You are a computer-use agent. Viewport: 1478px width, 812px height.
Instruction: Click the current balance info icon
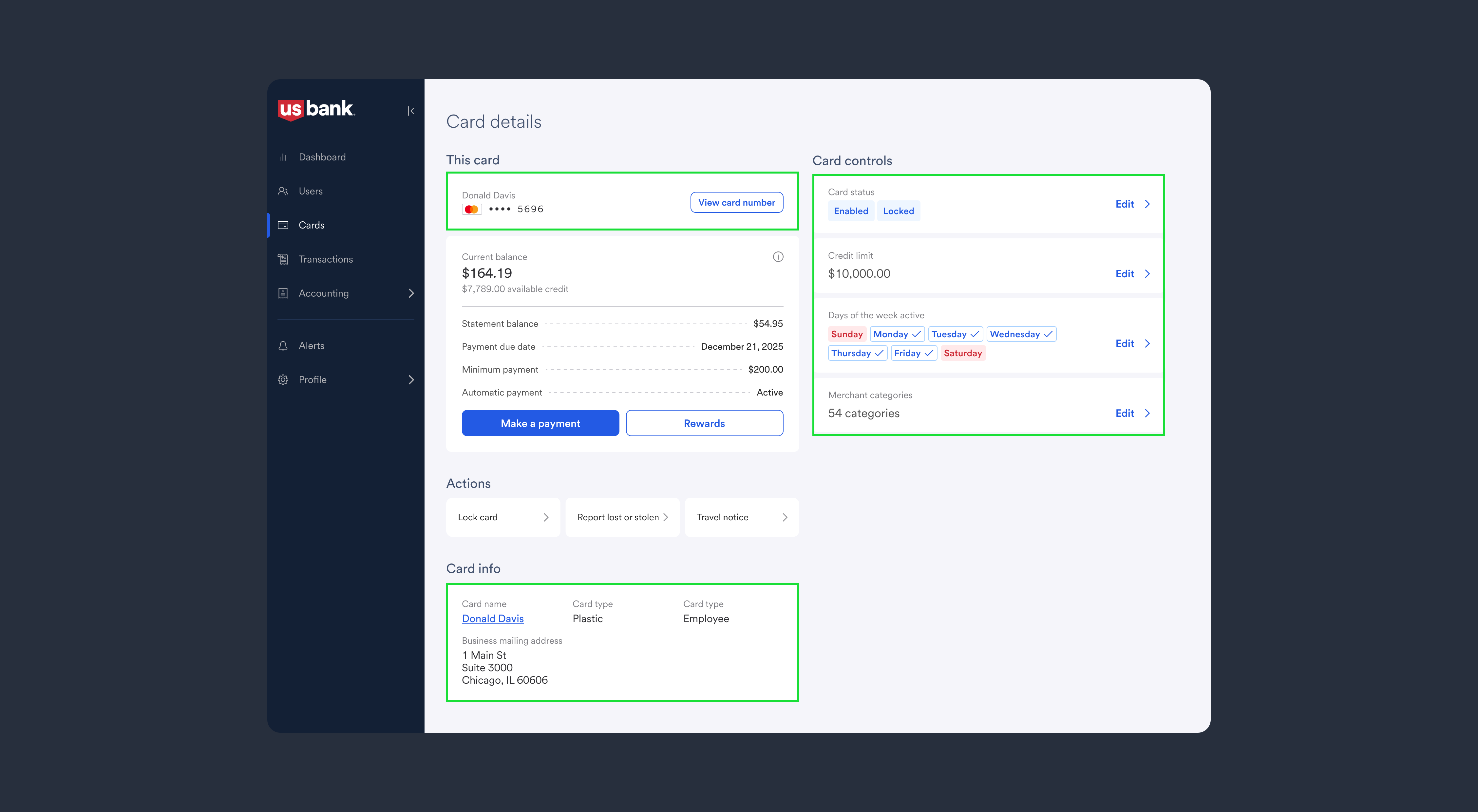[777, 257]
